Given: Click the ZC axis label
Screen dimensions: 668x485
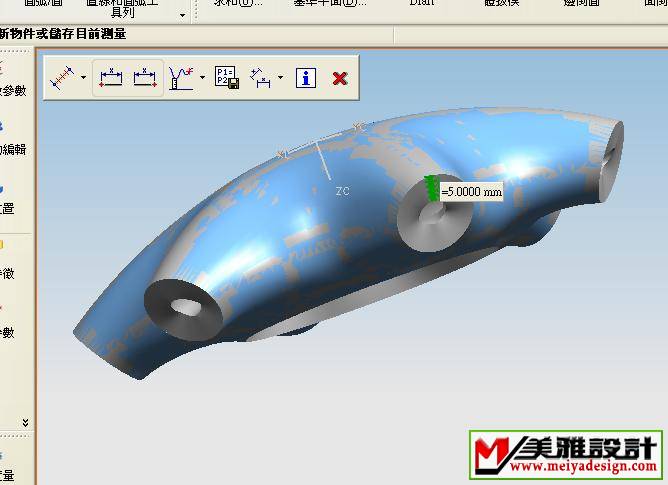Looking at the screenshot, I should pos(343,191).
